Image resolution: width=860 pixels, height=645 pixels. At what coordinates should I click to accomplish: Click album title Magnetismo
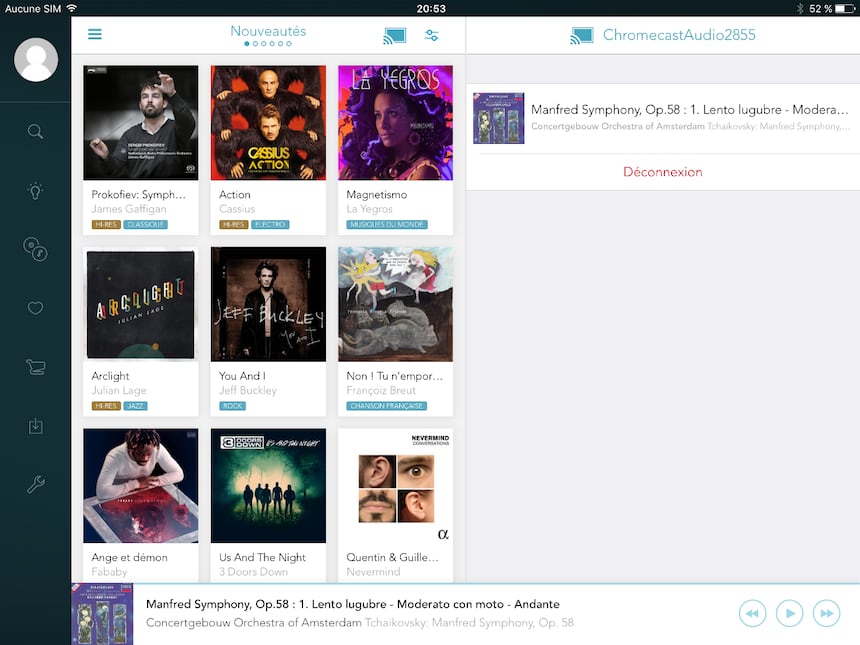click(377, 195)
